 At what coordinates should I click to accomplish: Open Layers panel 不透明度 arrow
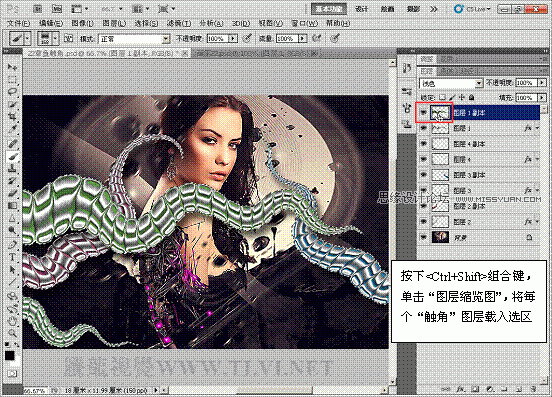(542, 83)
